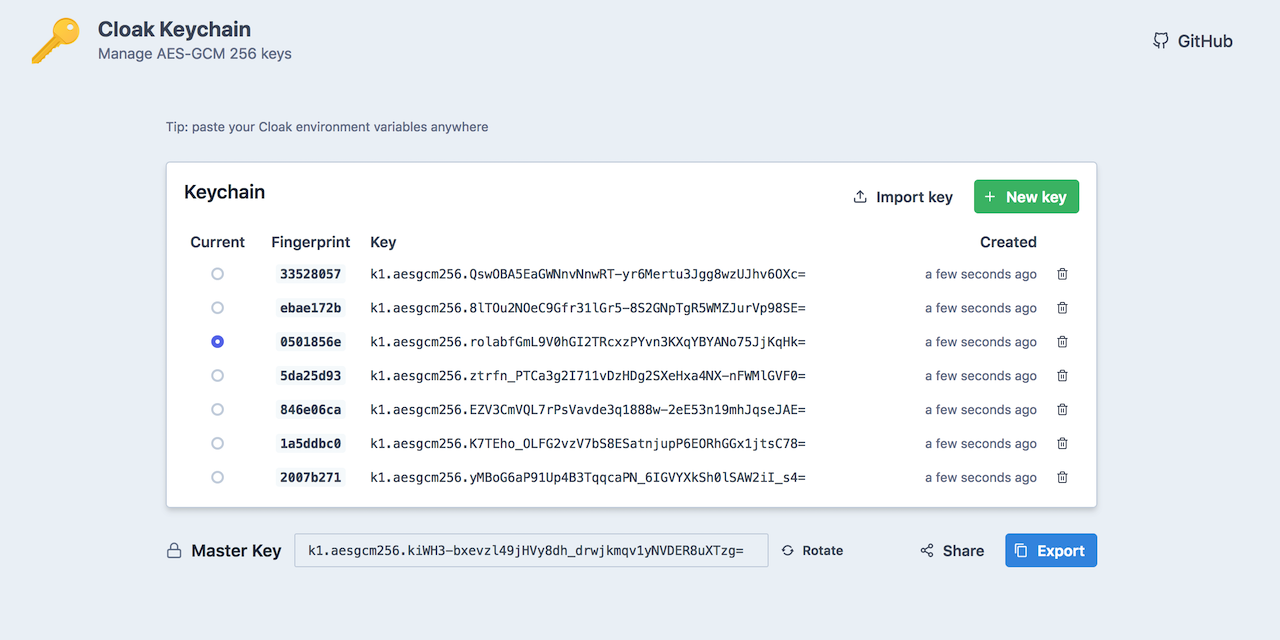Open the GitHub link
The width and height of the screenshot is (1280, 640).
point(1192,41)
